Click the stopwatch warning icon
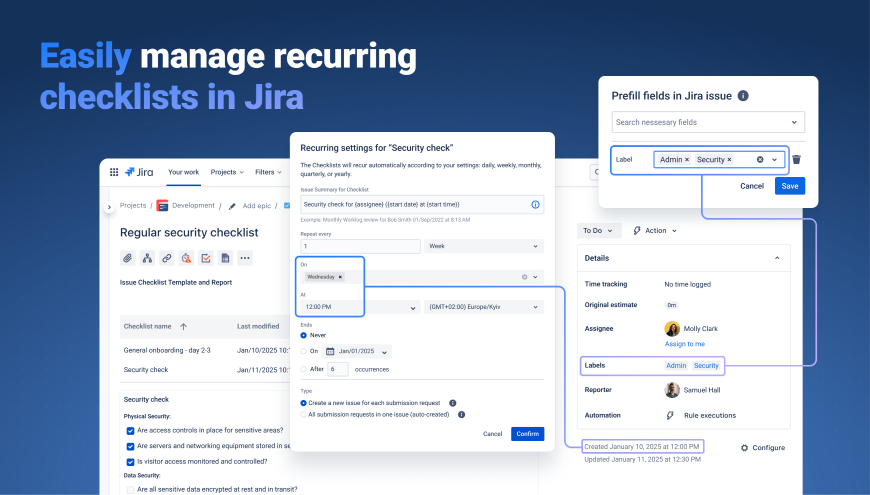The width and height of the screenshot is (870, 495). pyautogui.click(x=186, y=258)
